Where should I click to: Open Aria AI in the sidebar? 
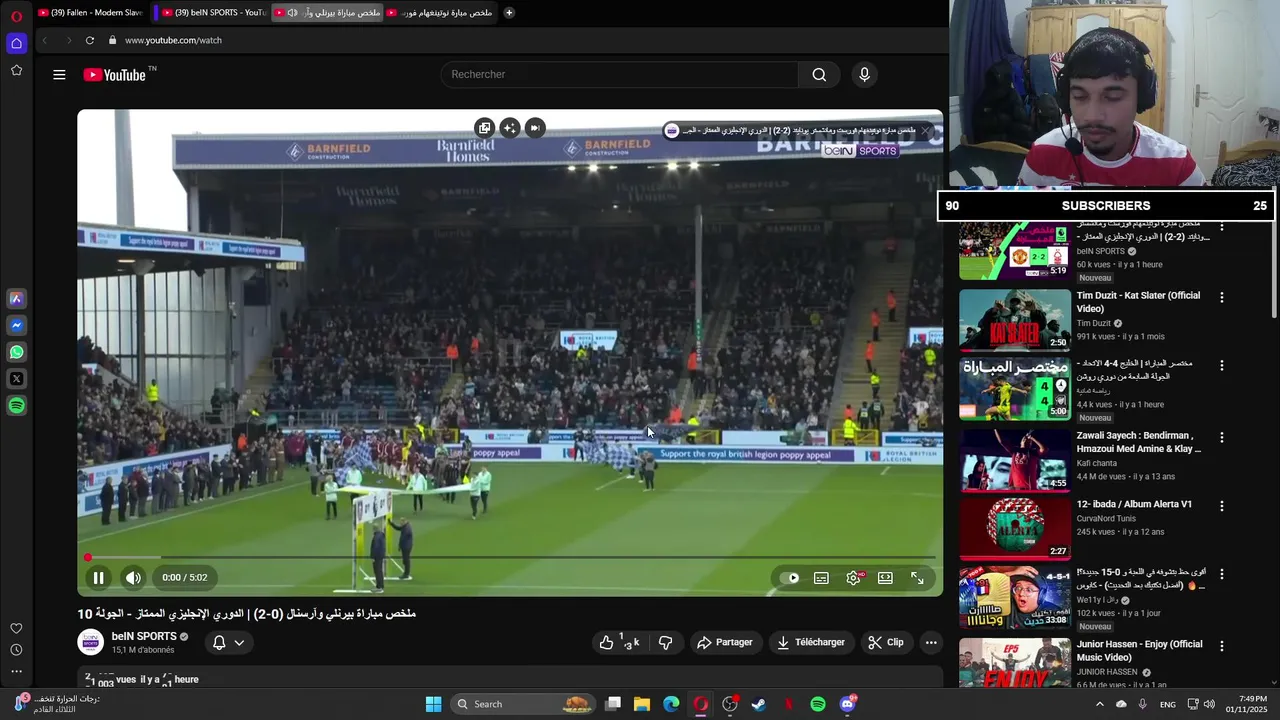pyautogui.click(x=16, y=298)
